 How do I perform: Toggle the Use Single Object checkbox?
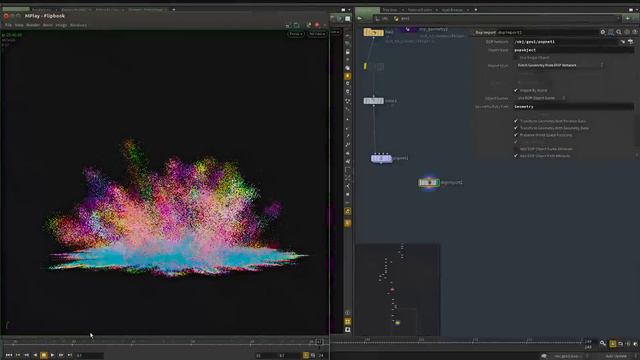[516, 58]
